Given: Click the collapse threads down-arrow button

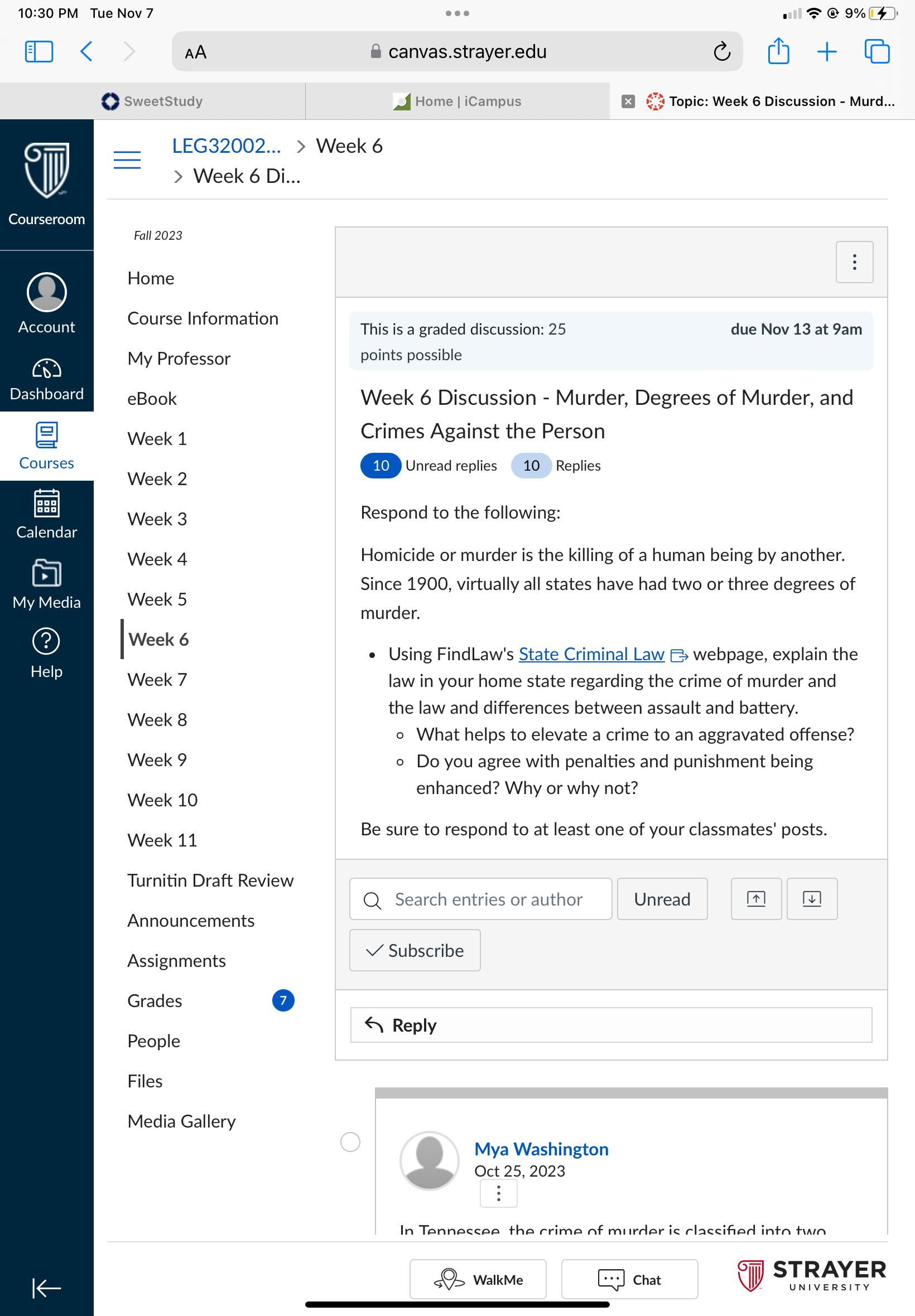Looking at the screenshot, I should (812, 898).
